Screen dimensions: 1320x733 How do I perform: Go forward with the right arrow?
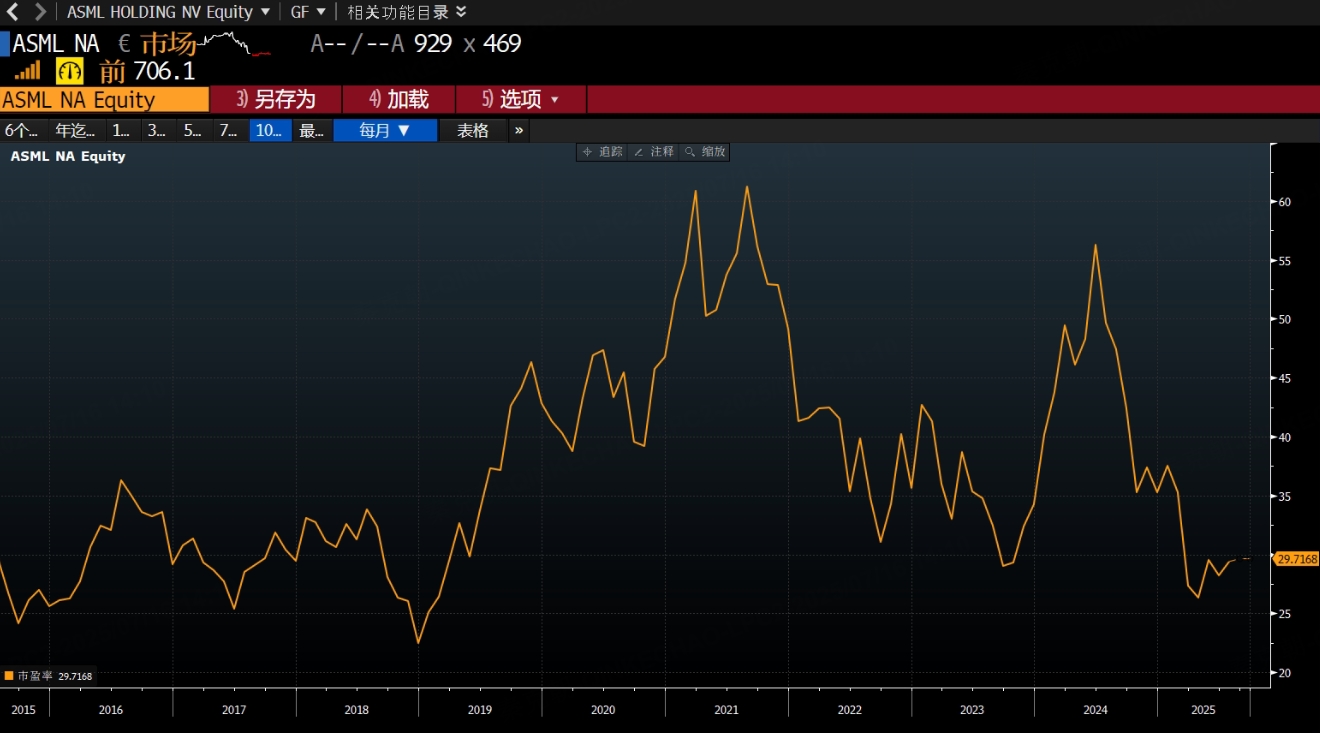click(x=40, y=12)
